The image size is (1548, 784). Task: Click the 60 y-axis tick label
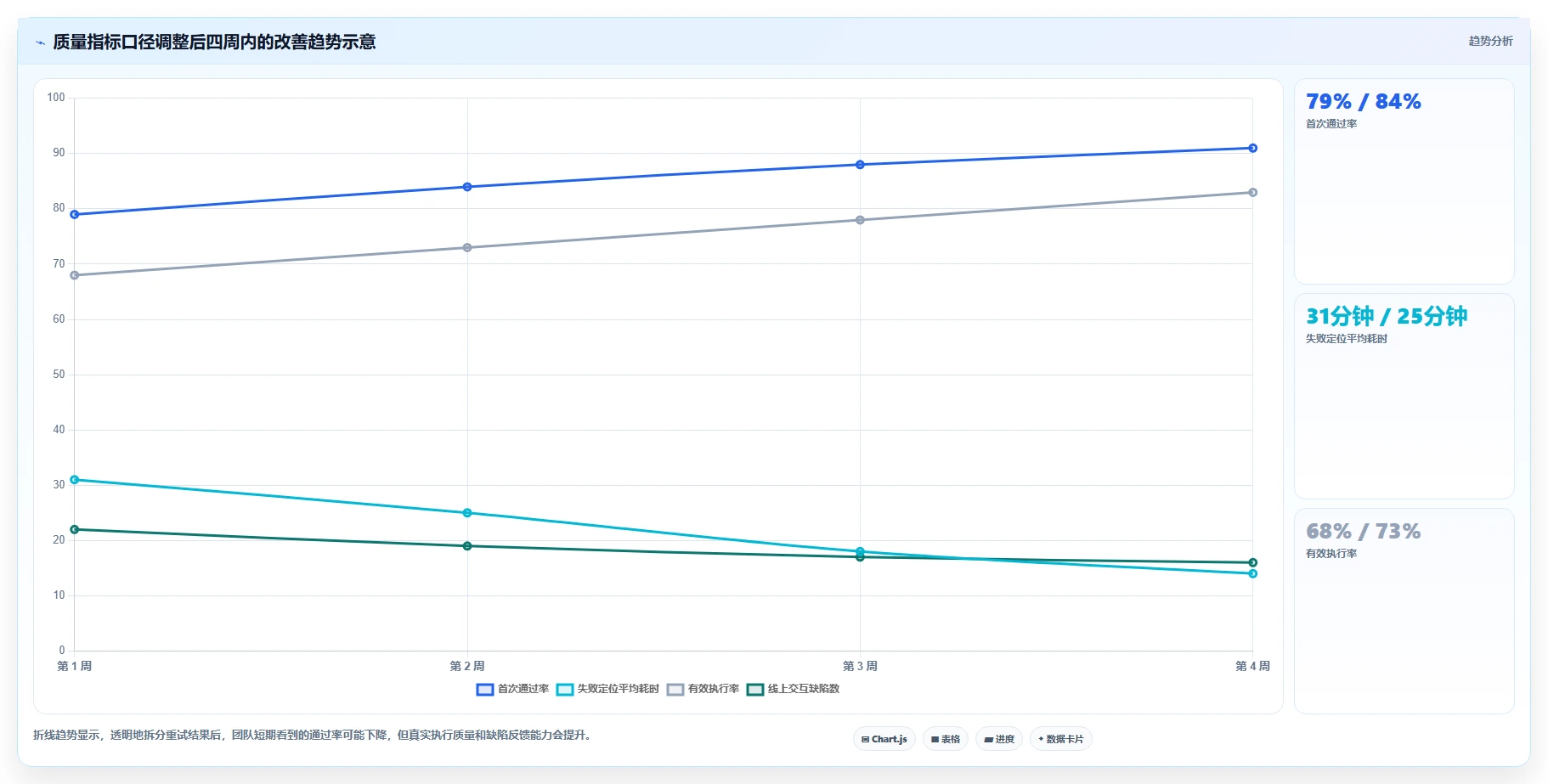click(59, 319)
